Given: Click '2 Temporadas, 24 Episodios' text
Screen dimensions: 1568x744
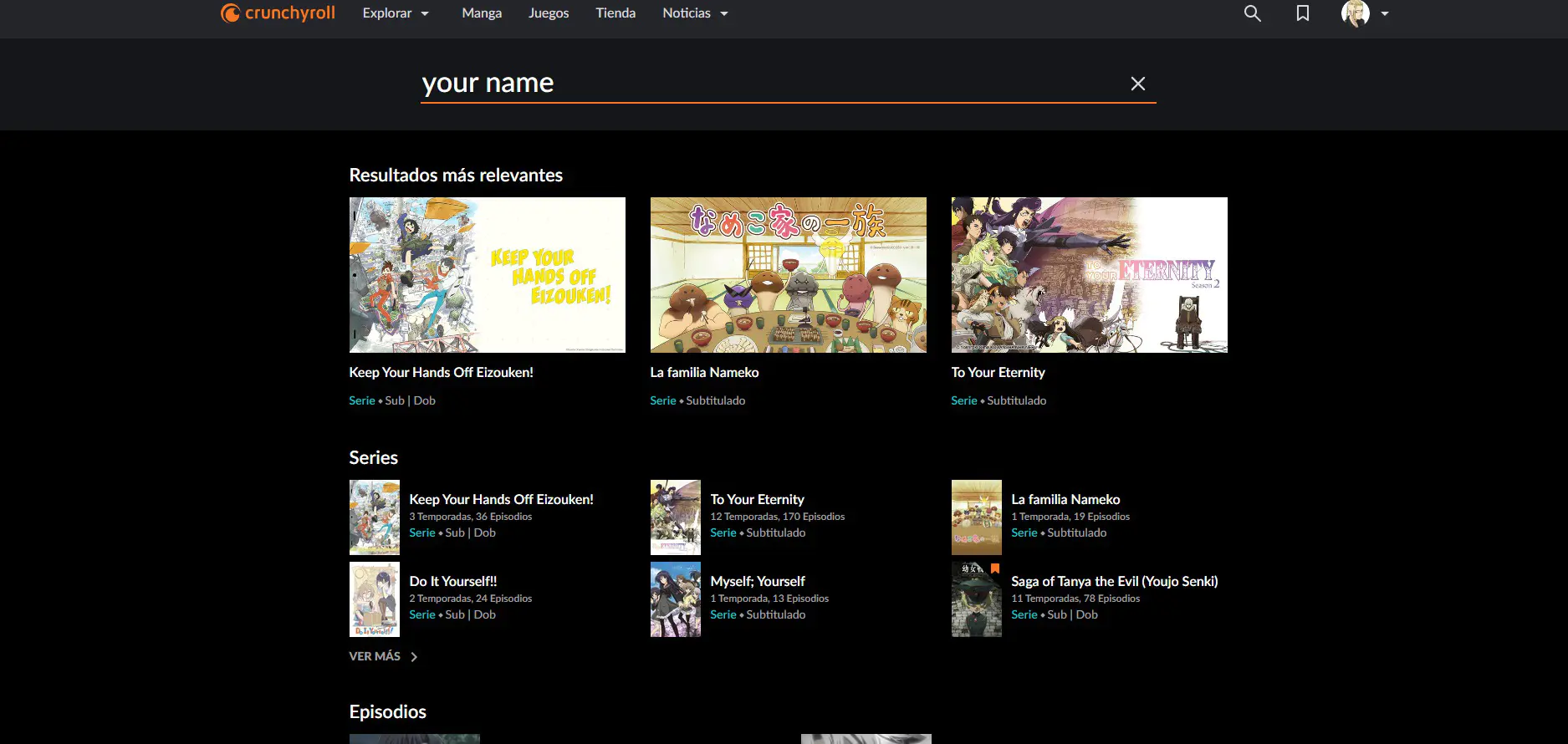Looking at the screenshot, I should 471,599.
